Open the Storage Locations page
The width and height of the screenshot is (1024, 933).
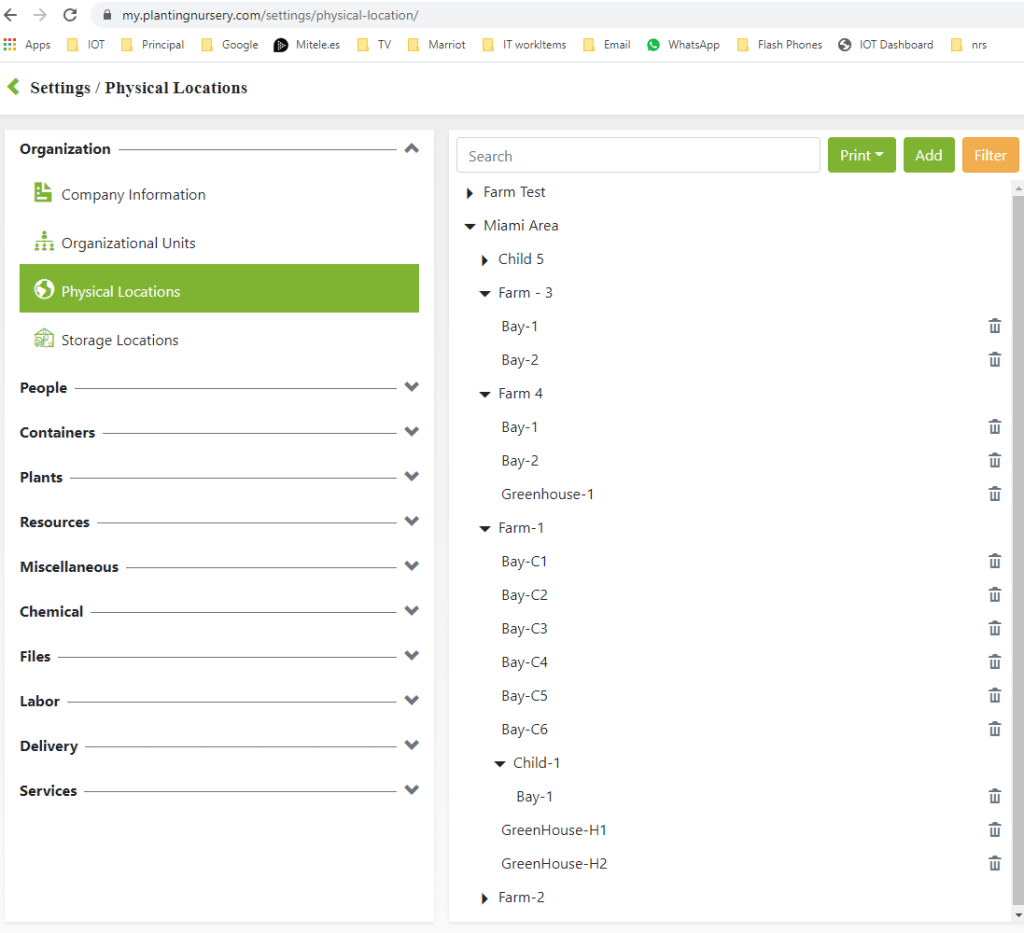click(x=119, y=340)
